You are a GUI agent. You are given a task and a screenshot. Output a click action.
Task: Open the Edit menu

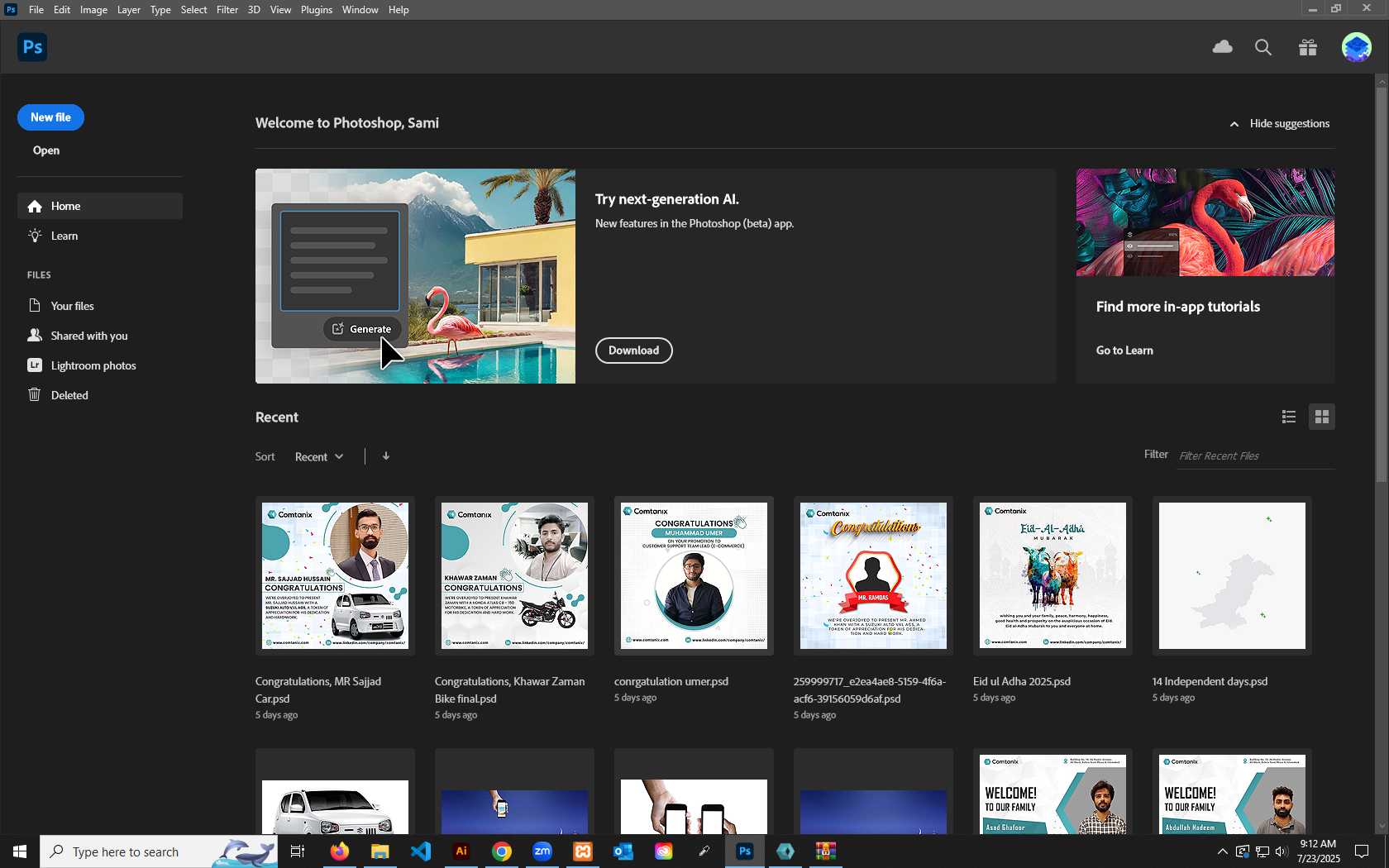pyautogui.click(x=62, y=10)
